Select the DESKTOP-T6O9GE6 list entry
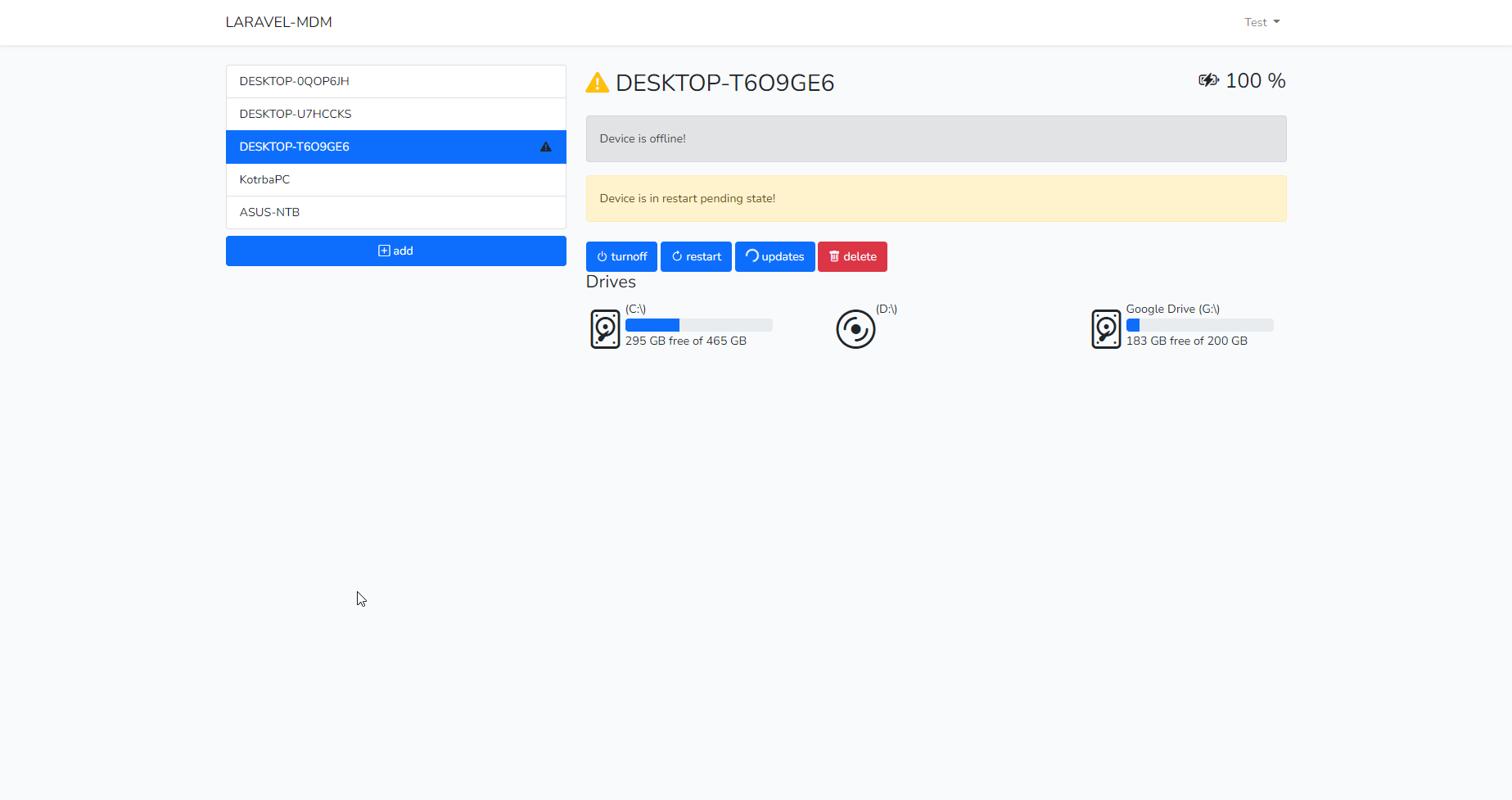 point(396,147)
